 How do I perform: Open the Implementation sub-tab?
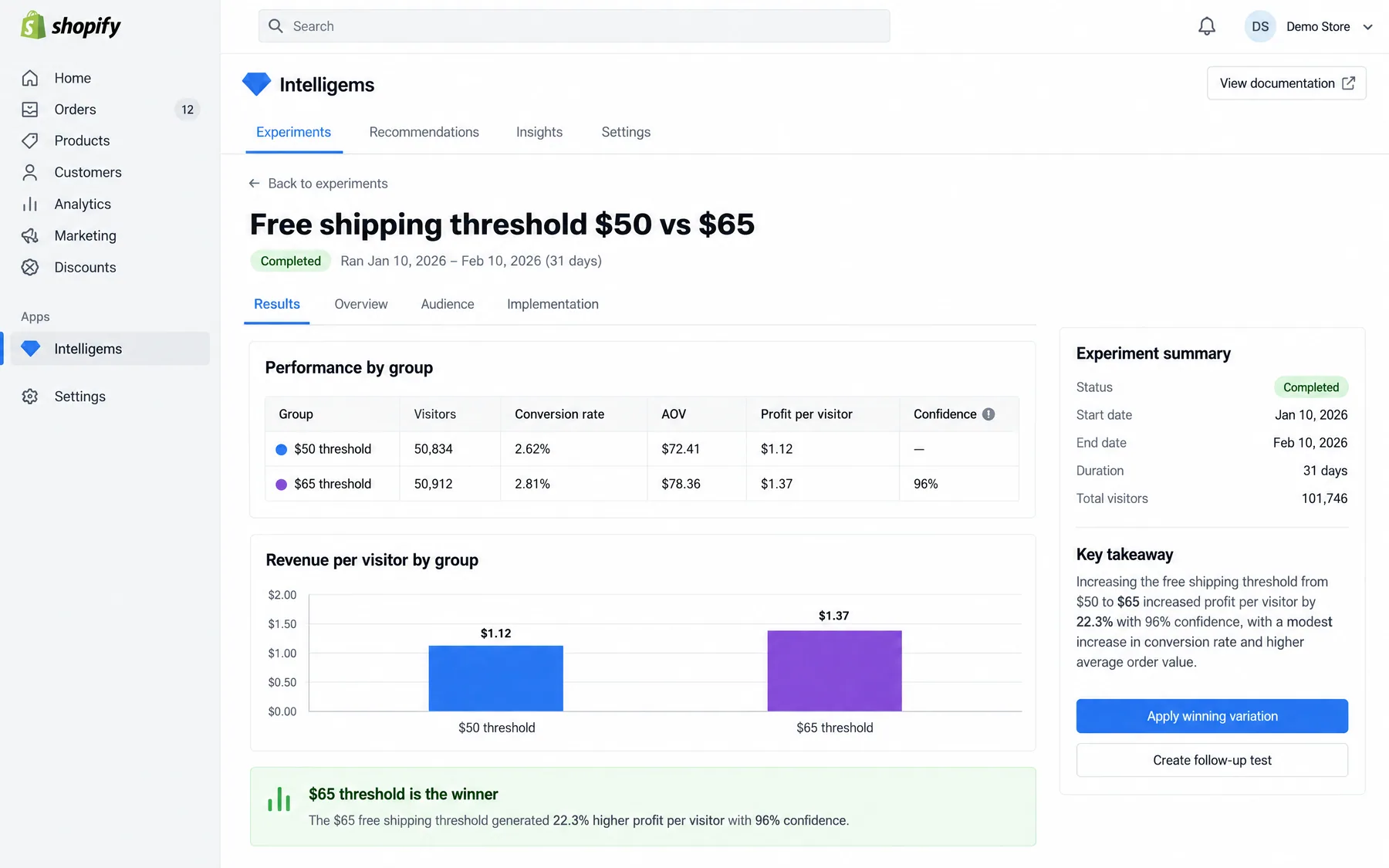[553, 304]
